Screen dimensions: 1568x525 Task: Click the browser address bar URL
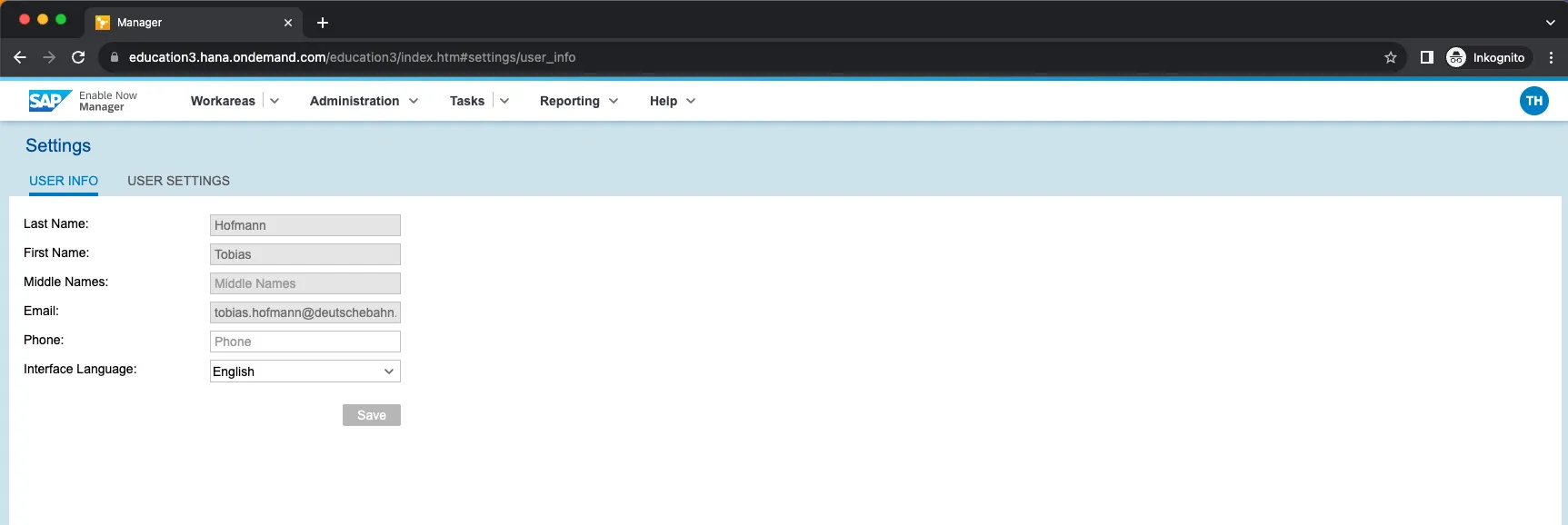point(352,57)
